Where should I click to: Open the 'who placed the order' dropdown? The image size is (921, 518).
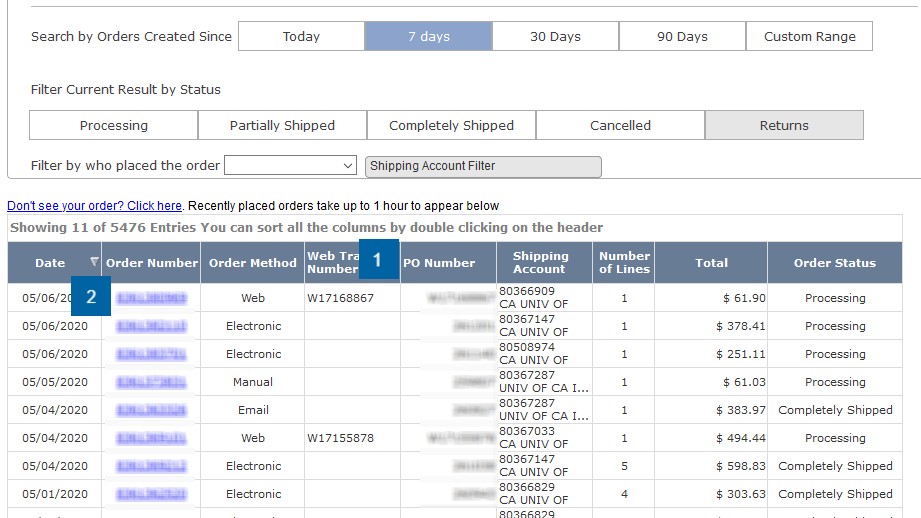click(290, 165)
